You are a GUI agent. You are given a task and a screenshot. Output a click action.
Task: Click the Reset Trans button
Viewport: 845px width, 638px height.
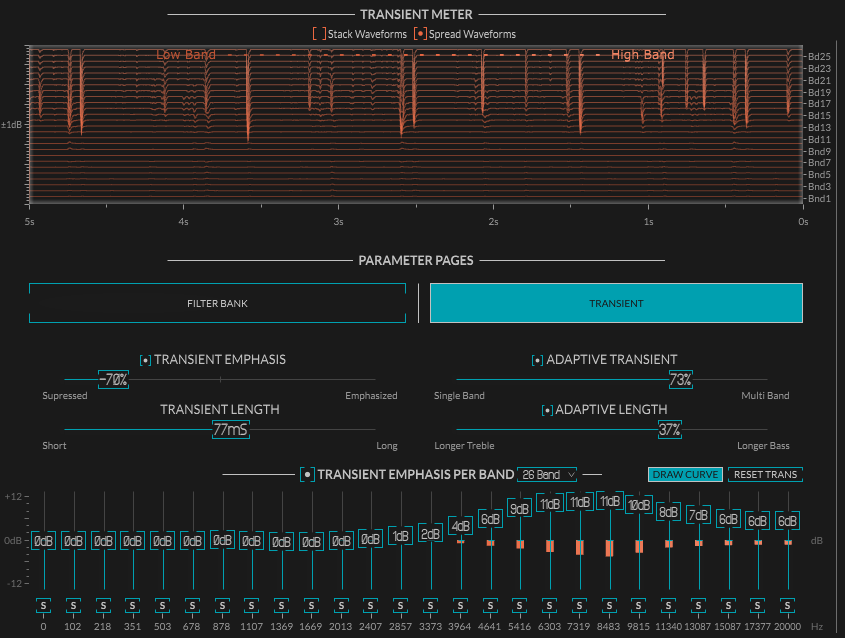[x=765, y=475]
